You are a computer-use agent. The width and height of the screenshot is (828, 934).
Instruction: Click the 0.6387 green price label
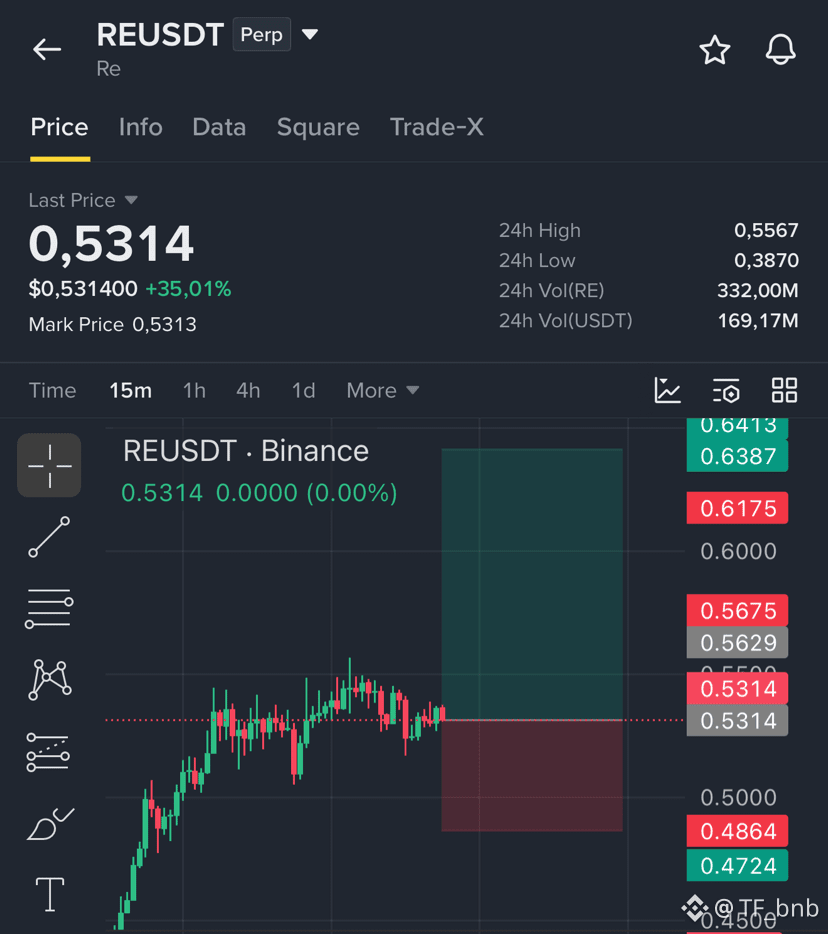pos(737,456)
